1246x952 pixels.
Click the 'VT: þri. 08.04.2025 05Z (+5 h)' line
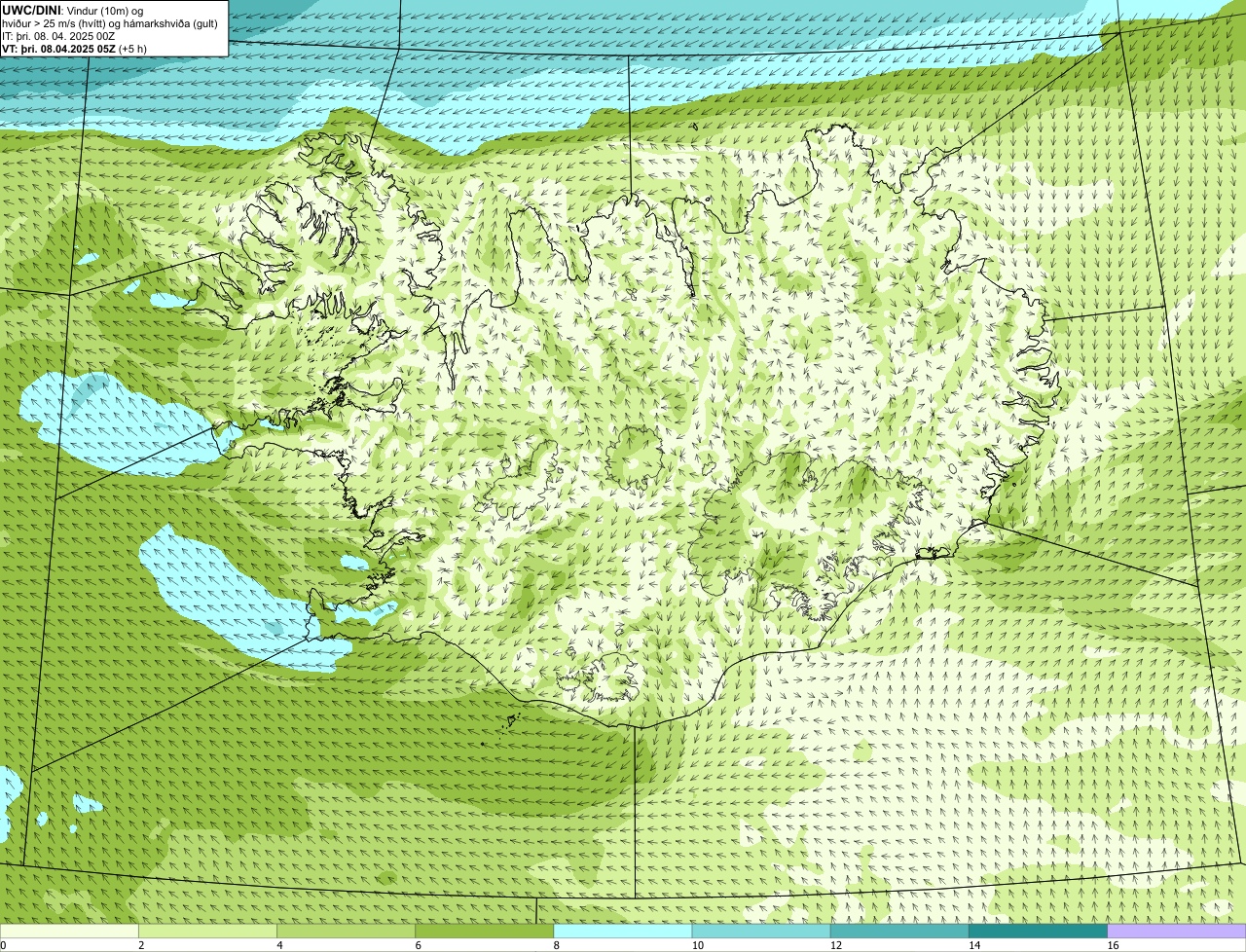(x=74, y=48)
